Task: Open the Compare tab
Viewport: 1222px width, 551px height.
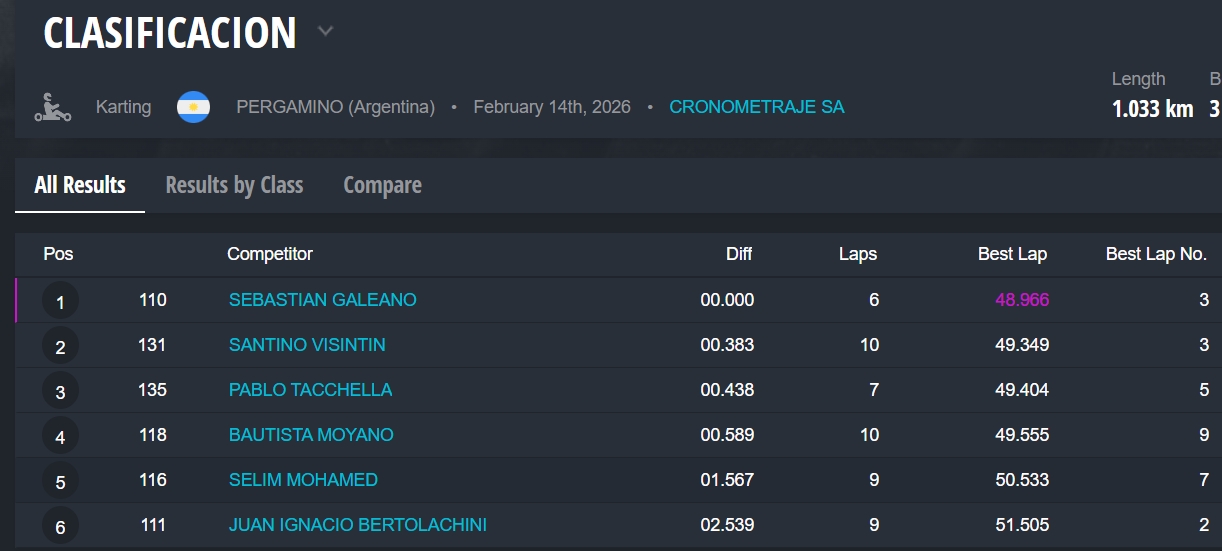Action: (x=382, y=185)
